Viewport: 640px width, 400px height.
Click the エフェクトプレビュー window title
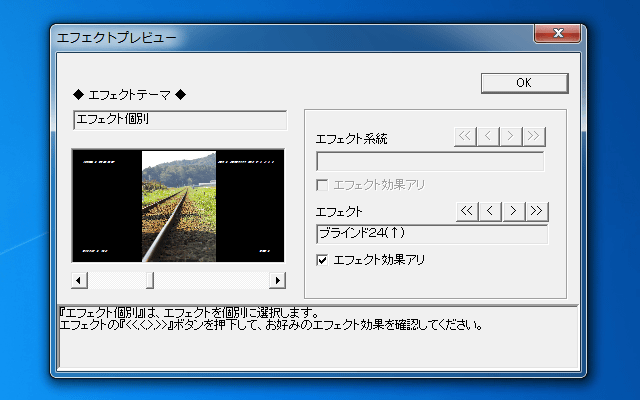(x=117, y=38)
